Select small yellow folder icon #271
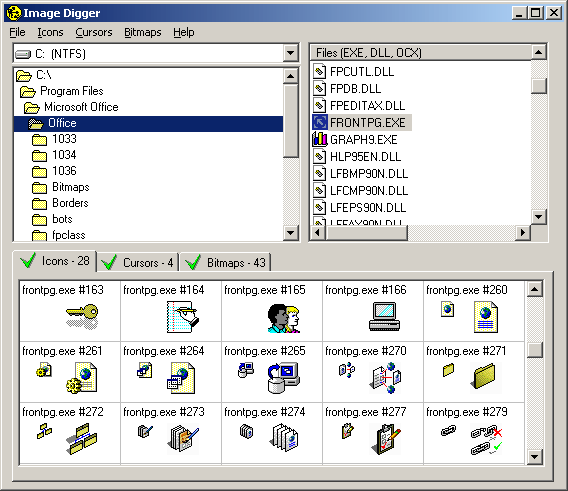Image resolution: width=568 pixels, height=491 pixels. click(x=448, y=370)
